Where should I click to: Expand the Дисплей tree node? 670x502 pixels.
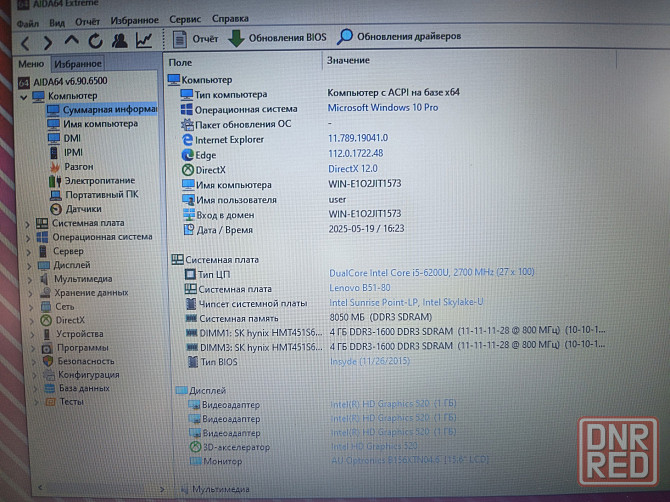click(29, 266)
